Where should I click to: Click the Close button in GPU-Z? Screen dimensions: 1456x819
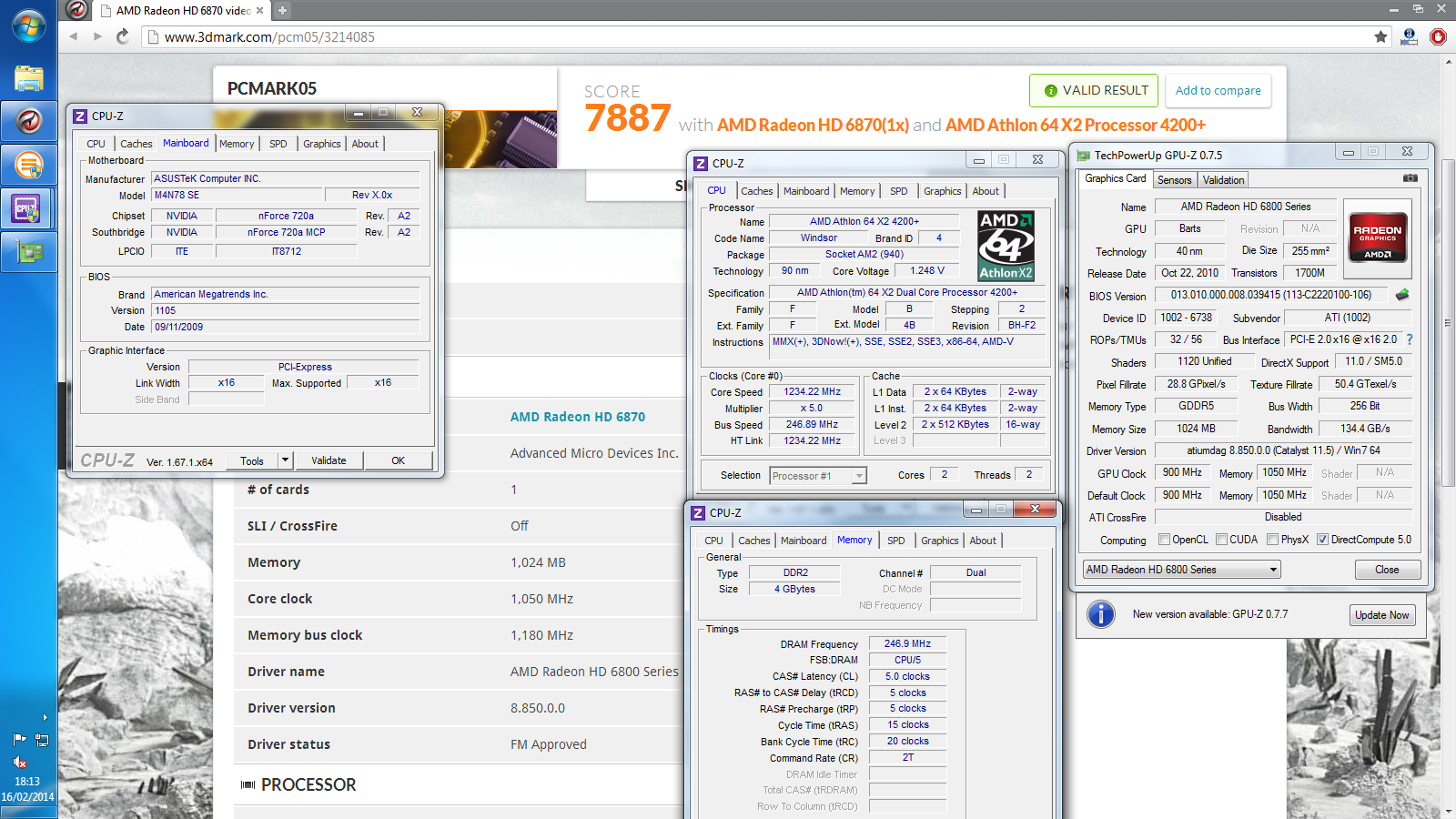coord(1387,570)
